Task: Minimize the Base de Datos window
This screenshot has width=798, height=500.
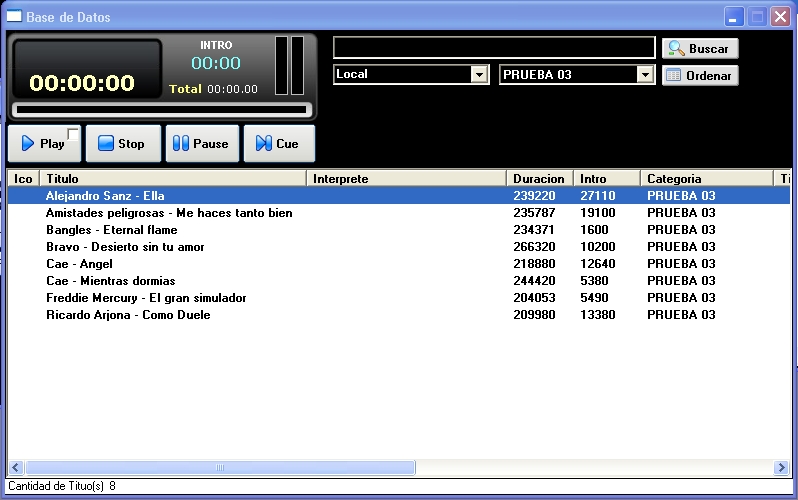Action: click(x=733, y=17)
